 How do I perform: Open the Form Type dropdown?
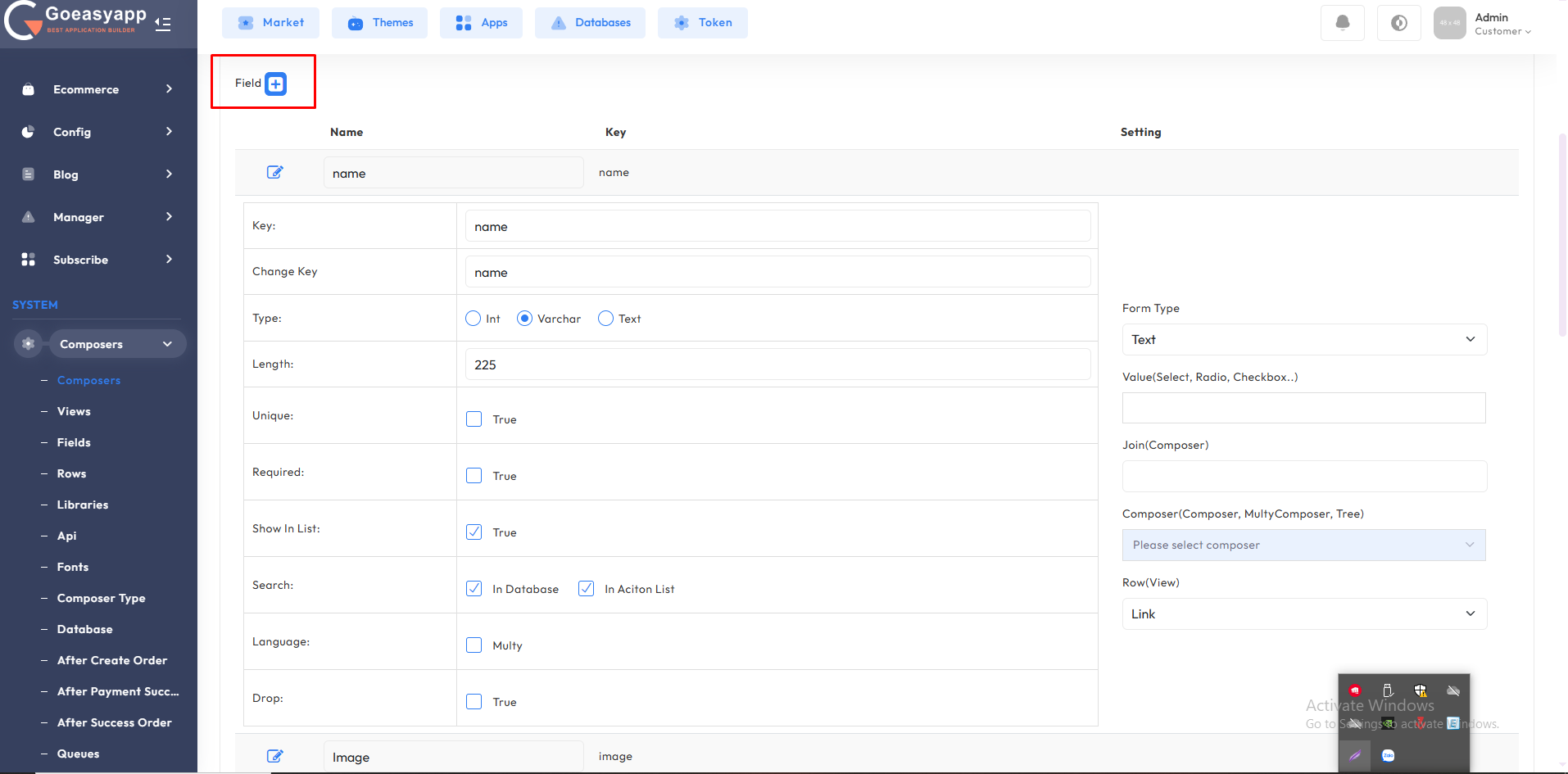1303,340
